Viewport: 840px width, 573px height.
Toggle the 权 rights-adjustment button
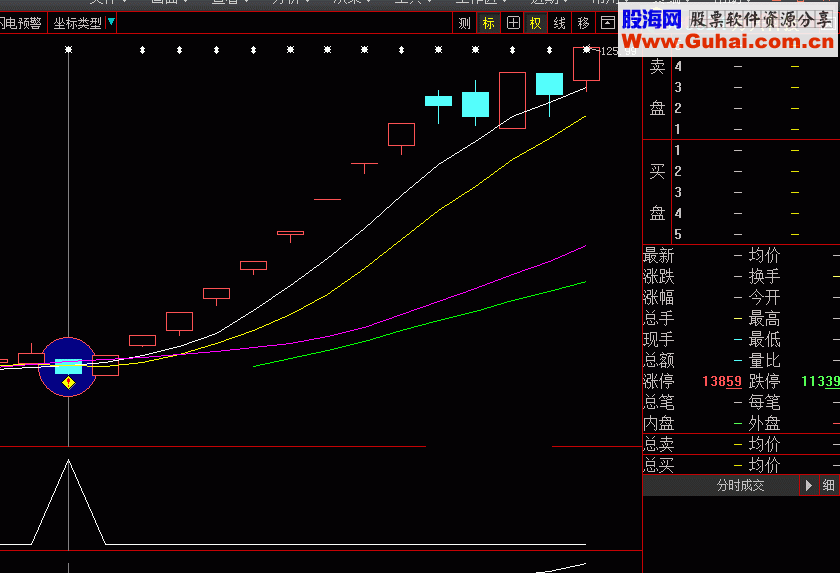click(x=535, y=23)
